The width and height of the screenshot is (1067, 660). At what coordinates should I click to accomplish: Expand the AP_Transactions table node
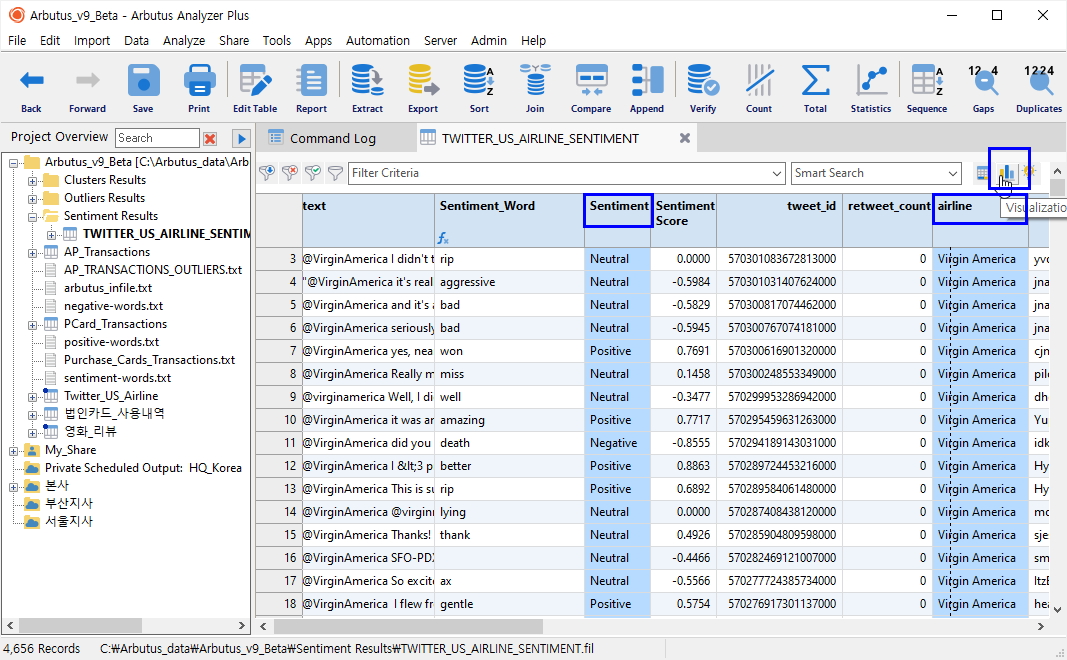(x=33, y=253)
